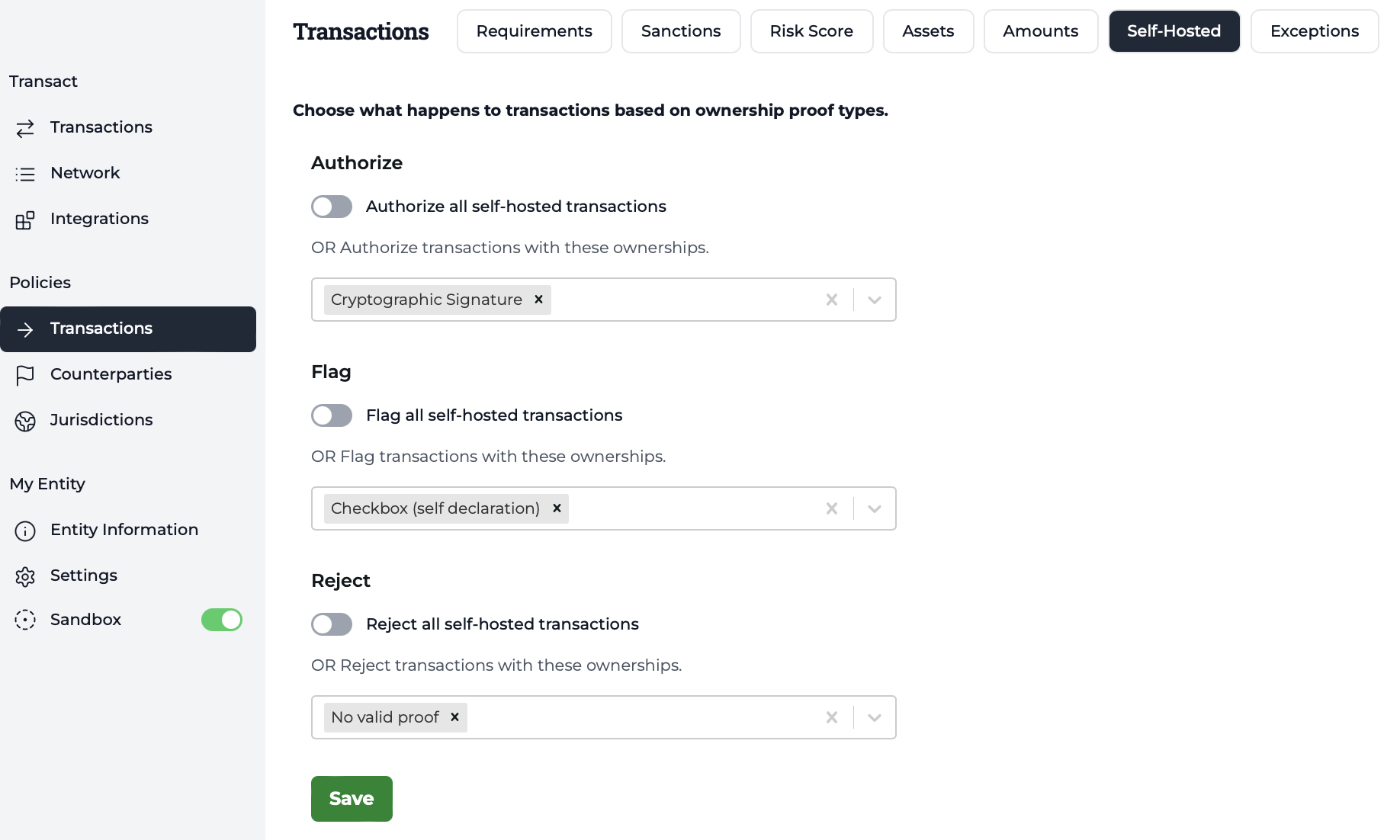Enable Flag all self-hosted transactions
This screenshot has width=1400, height=840.
(x=332, y=415)
